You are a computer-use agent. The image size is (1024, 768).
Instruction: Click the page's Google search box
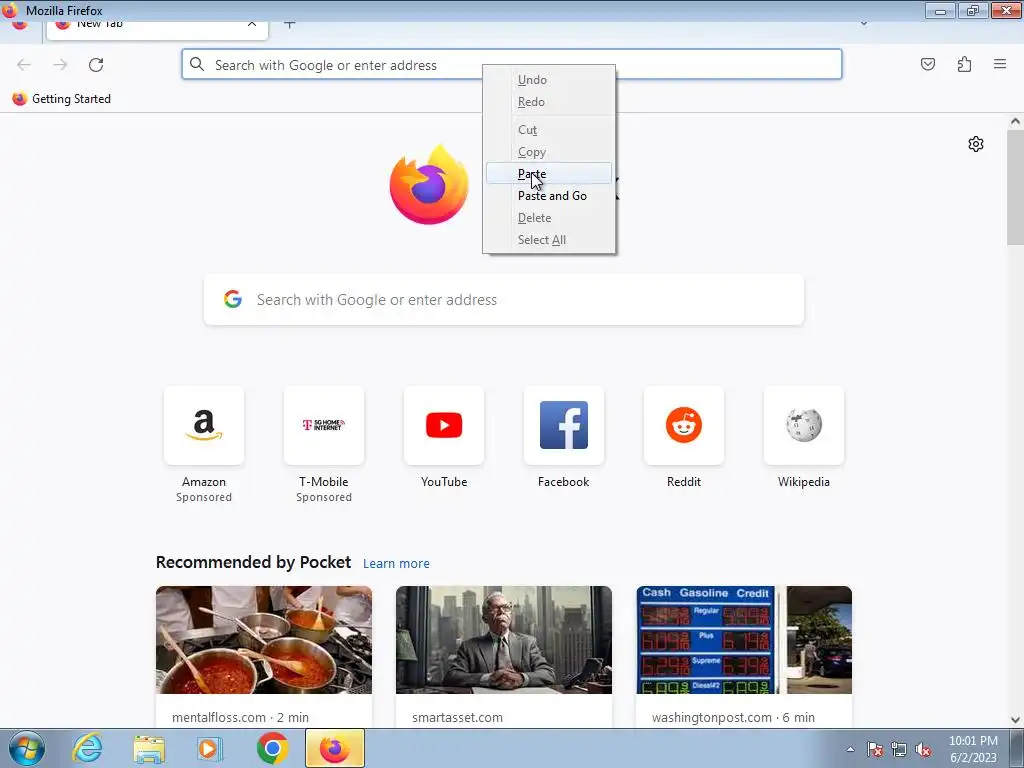(x=504, y=300)
